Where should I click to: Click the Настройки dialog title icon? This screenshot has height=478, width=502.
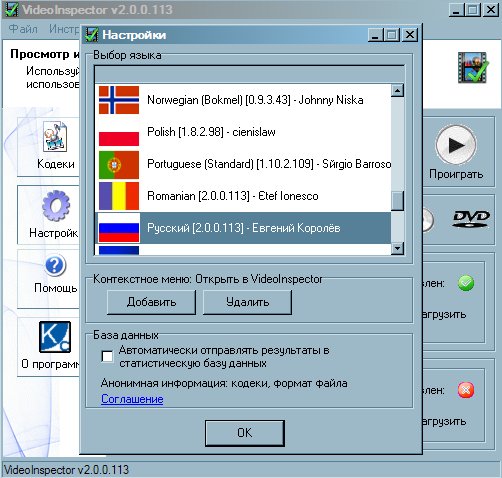91,35
